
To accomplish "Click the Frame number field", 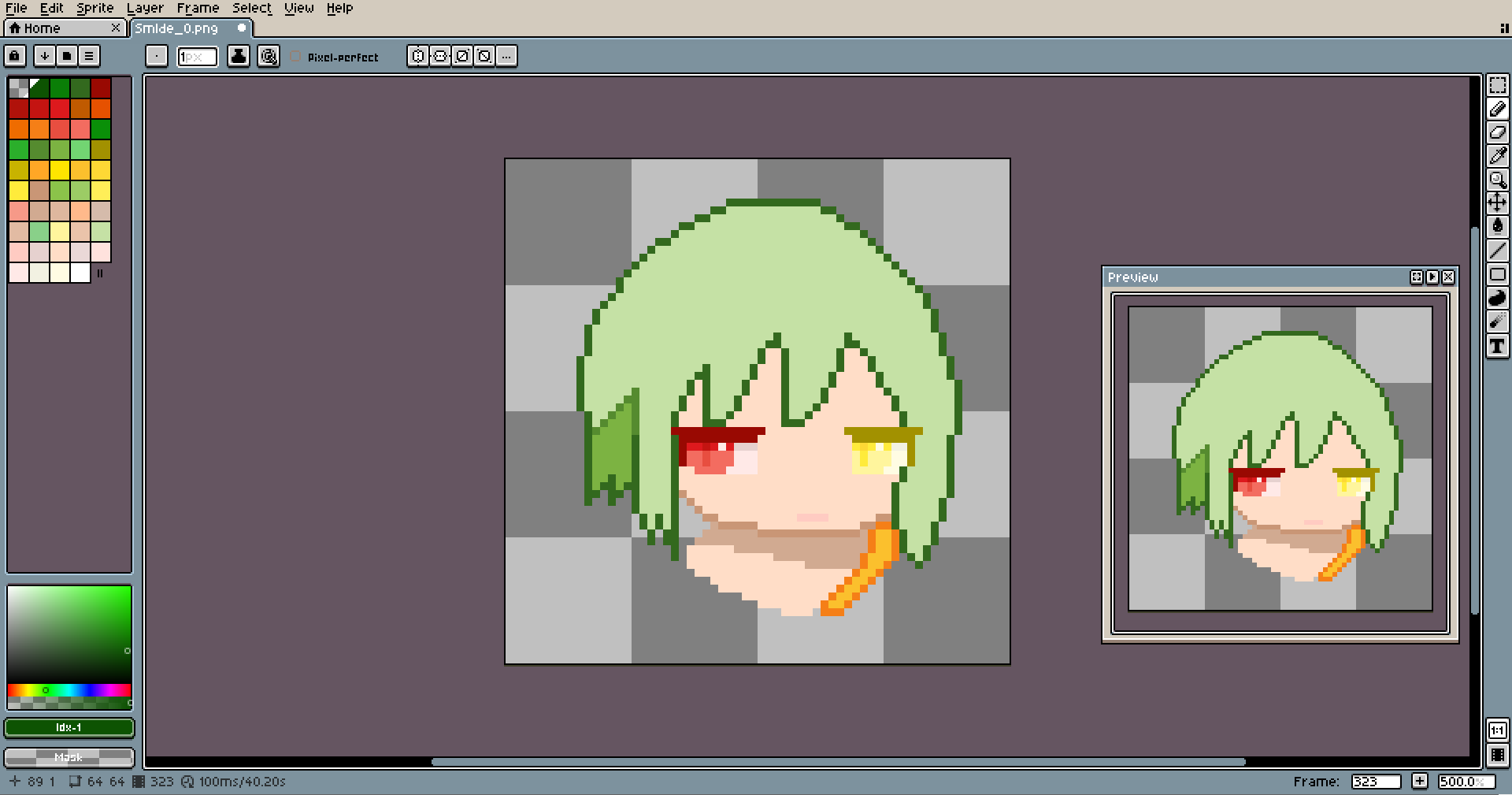I will [x=1376, y=782].
